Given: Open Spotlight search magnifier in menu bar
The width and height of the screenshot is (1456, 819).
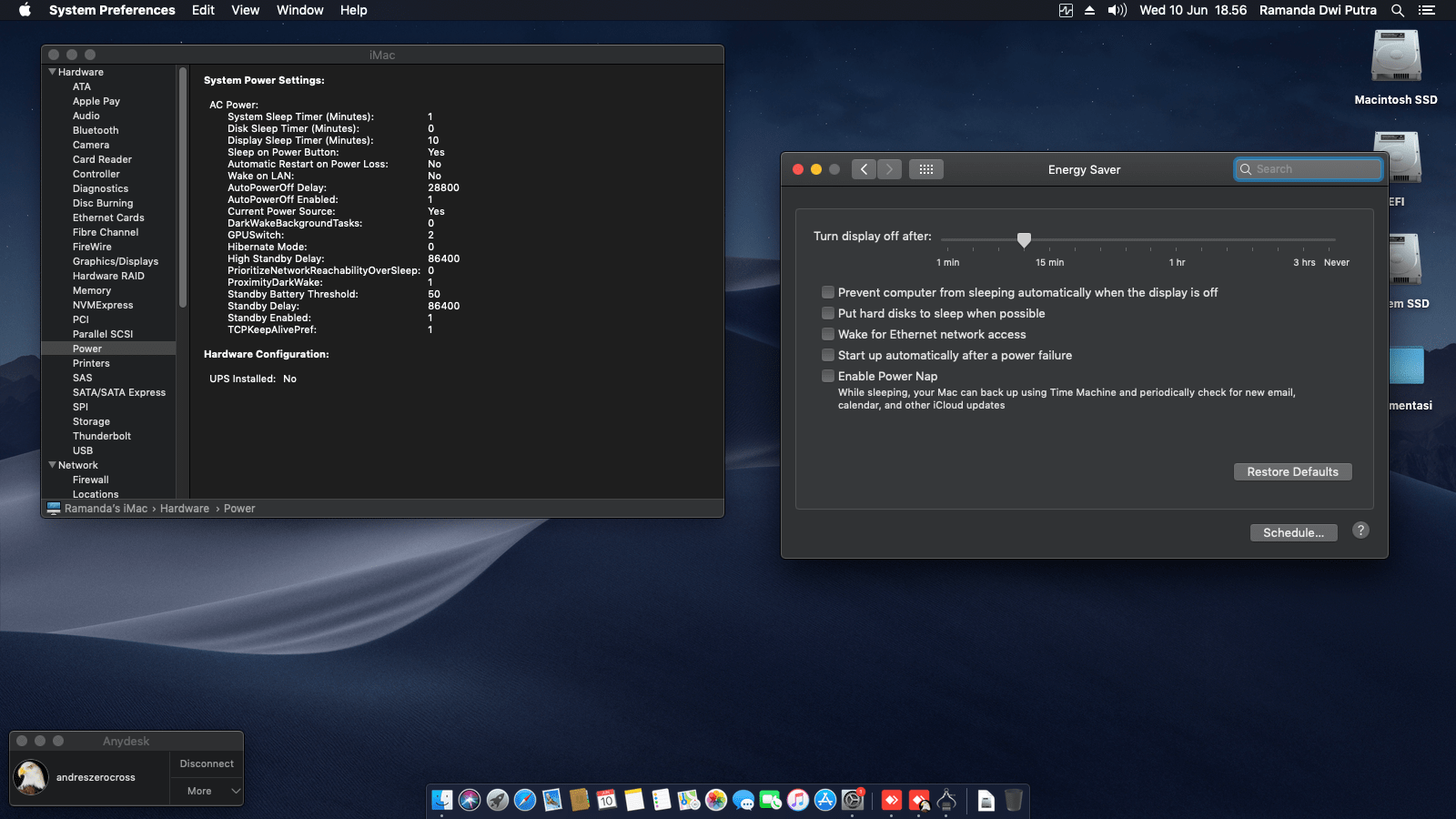Looking at the screenshot, I should [1398, 10].
